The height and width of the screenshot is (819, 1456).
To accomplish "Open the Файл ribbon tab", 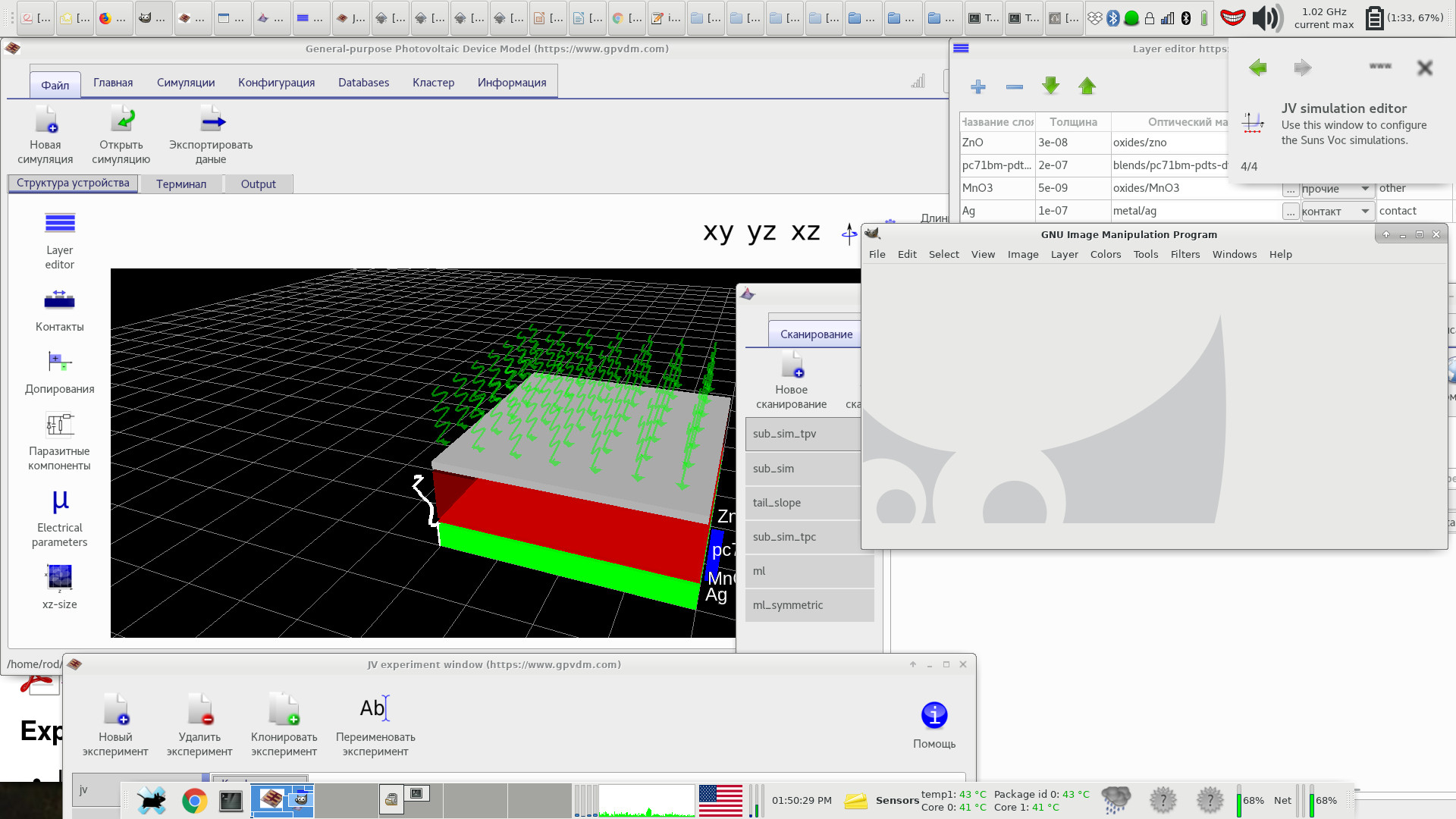I will tap(55, 84).
